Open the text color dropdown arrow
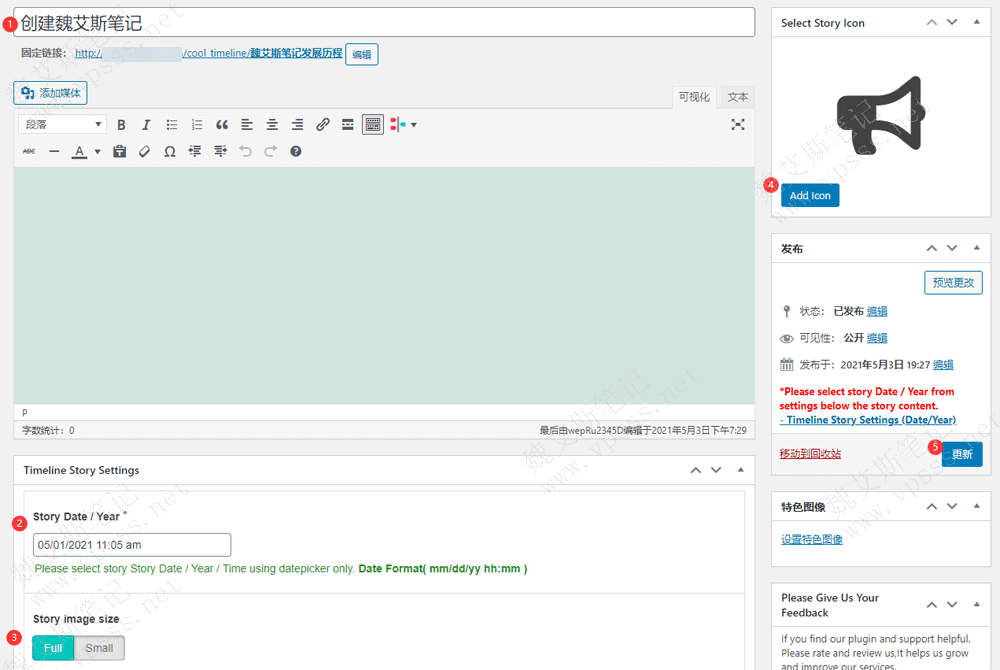1000x670 pixels. (x=97, y=152)
